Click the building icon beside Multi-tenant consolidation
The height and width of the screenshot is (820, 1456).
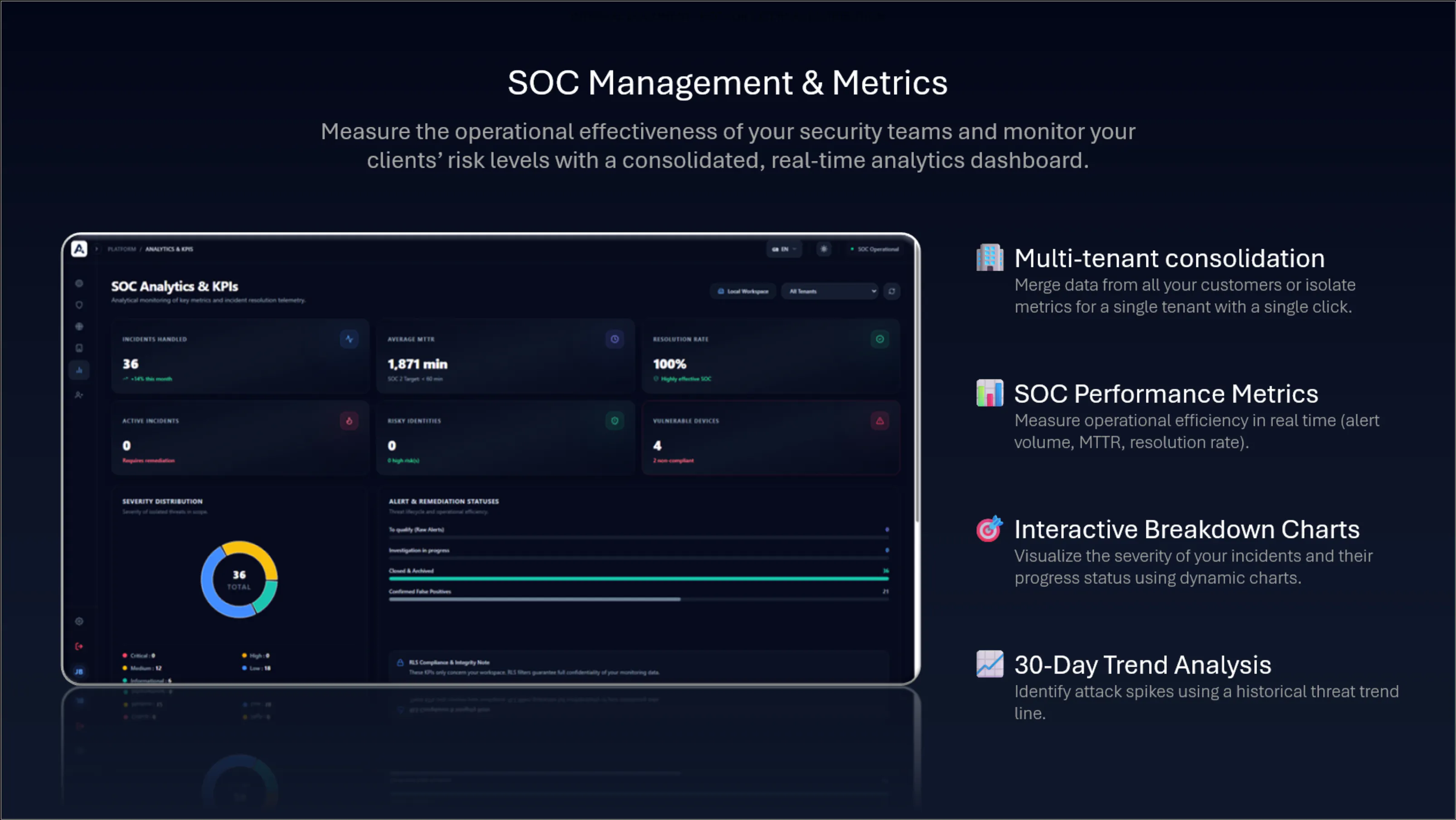tap(990, 258)
